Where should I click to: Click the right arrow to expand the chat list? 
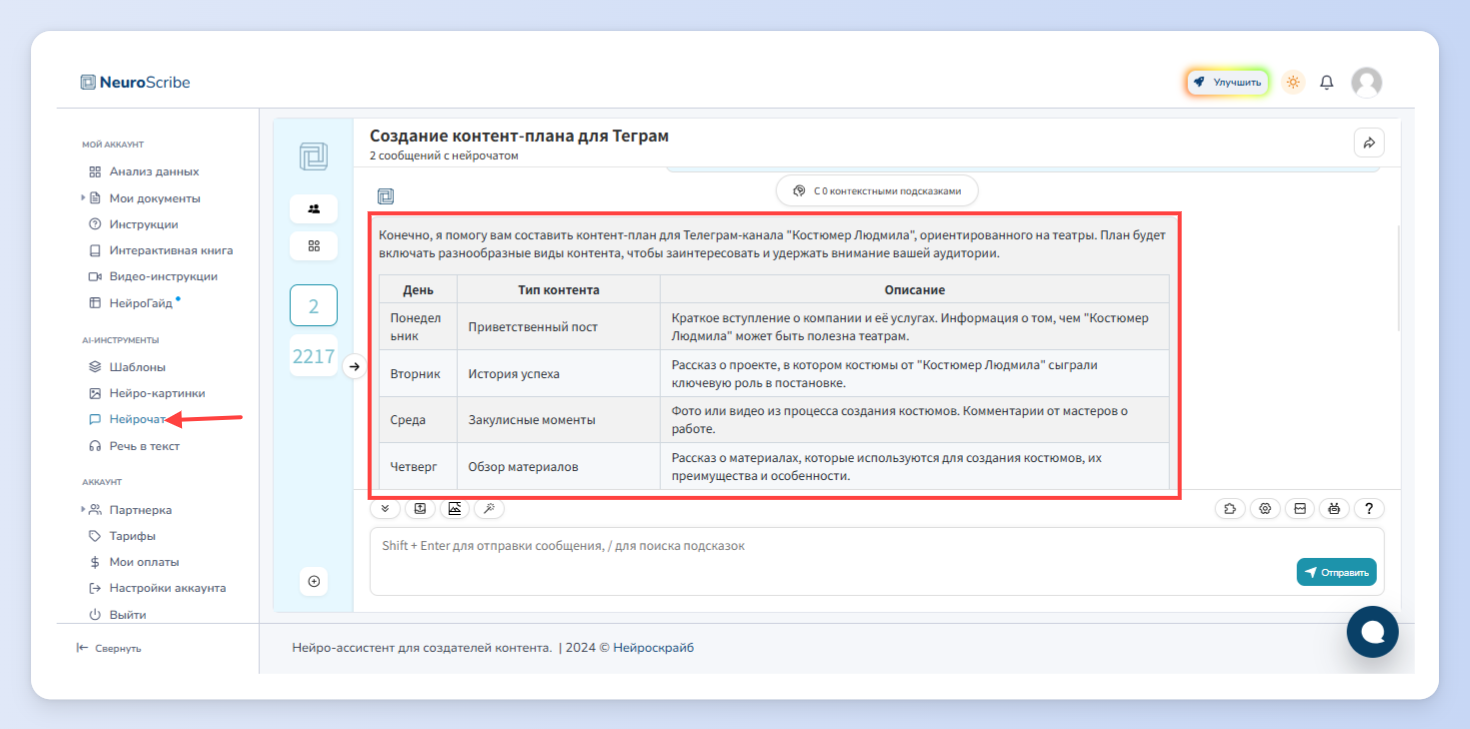354,367
